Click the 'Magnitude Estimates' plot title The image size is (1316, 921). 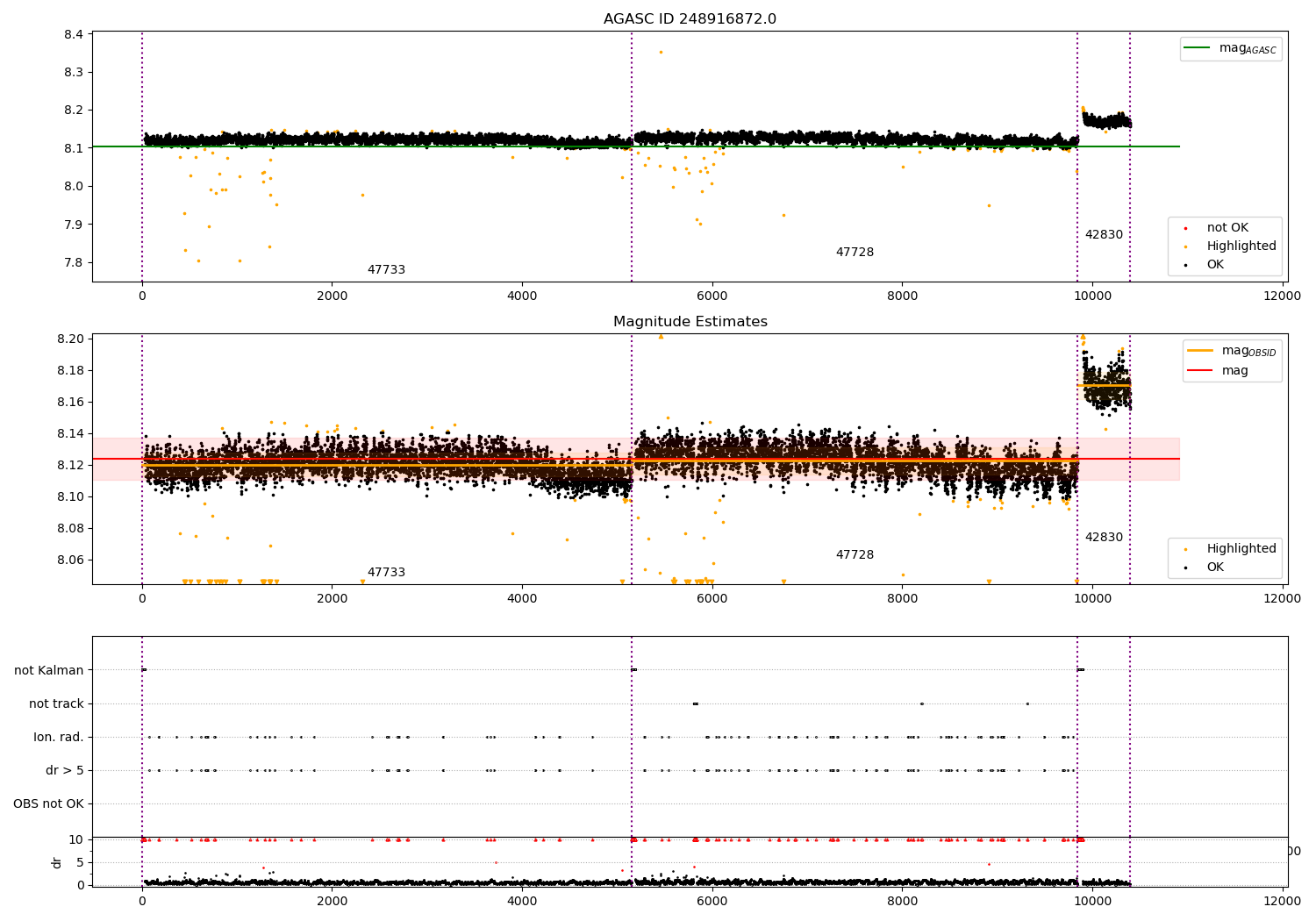(x=690, y=322)
